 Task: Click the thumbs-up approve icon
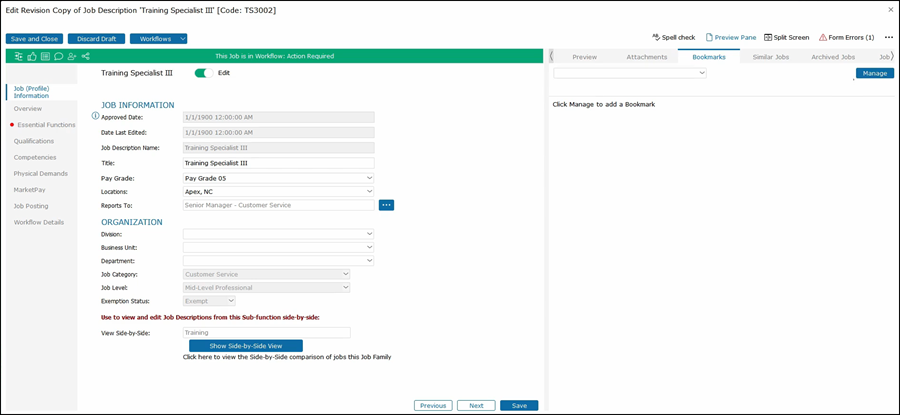point(33,56)
